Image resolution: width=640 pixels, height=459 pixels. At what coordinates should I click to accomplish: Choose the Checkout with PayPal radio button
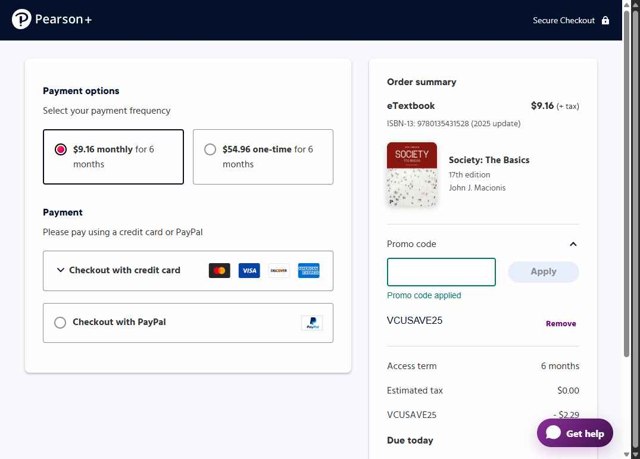(60, 322)
